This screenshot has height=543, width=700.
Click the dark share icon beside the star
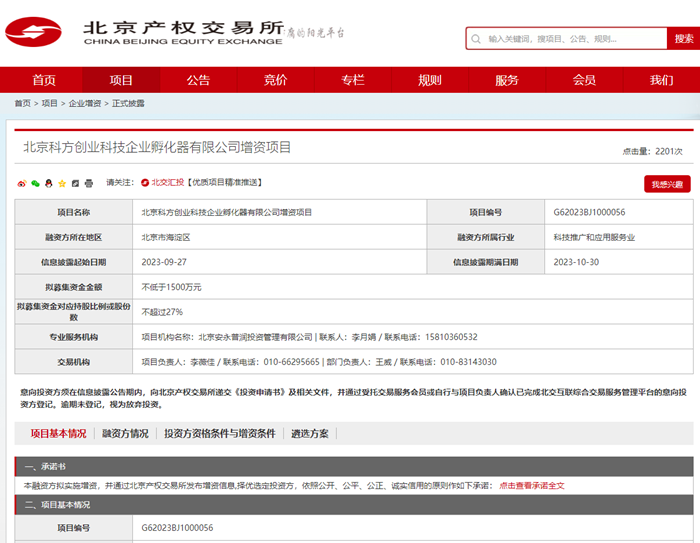point(75,183)
